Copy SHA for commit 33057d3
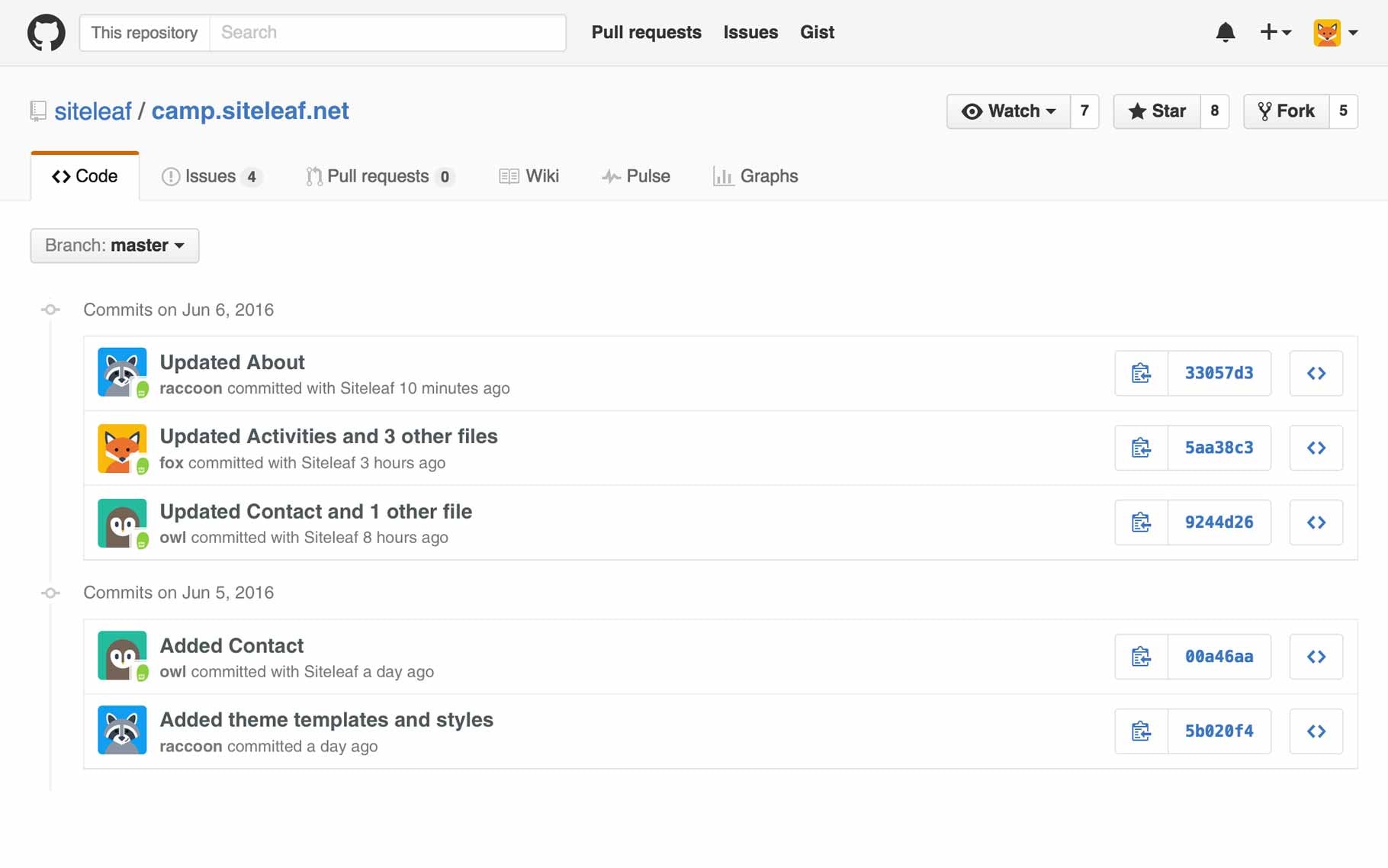This screenshot has height=868, width=1388. click(x=1141, y=373)
